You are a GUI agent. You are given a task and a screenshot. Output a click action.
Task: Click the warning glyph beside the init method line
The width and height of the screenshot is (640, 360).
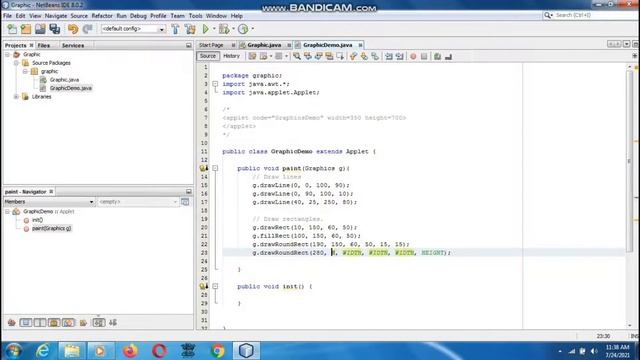click(x=203, y=287)
